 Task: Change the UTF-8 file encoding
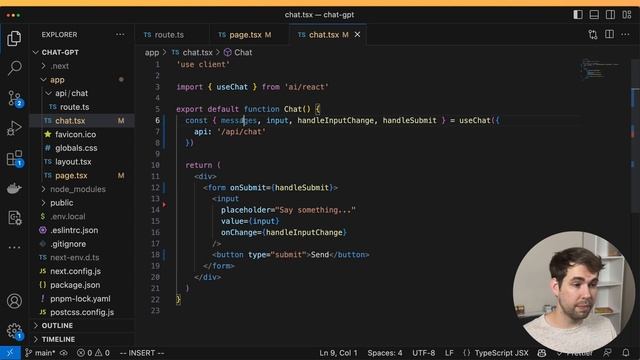424,353
